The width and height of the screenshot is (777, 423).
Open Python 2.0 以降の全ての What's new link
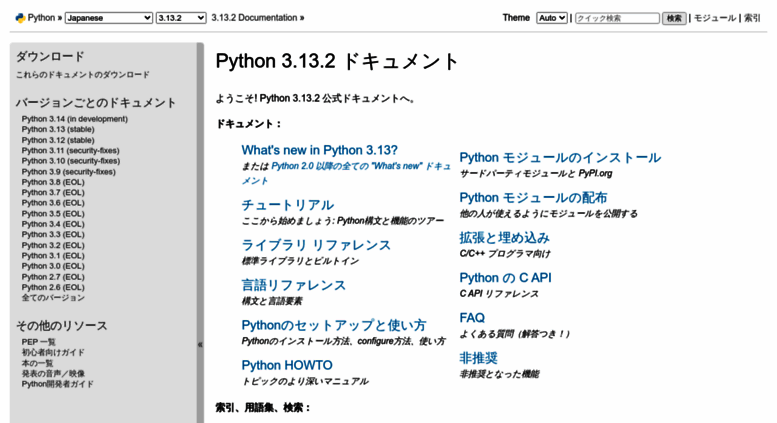pos(346,173)
